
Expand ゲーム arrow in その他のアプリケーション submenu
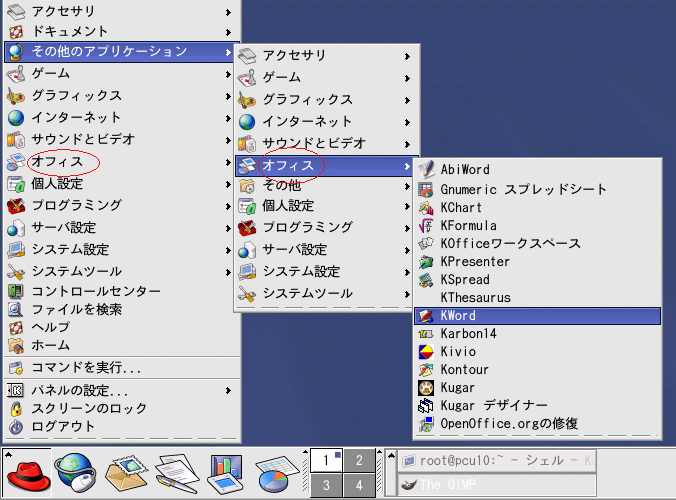[407, 78]
